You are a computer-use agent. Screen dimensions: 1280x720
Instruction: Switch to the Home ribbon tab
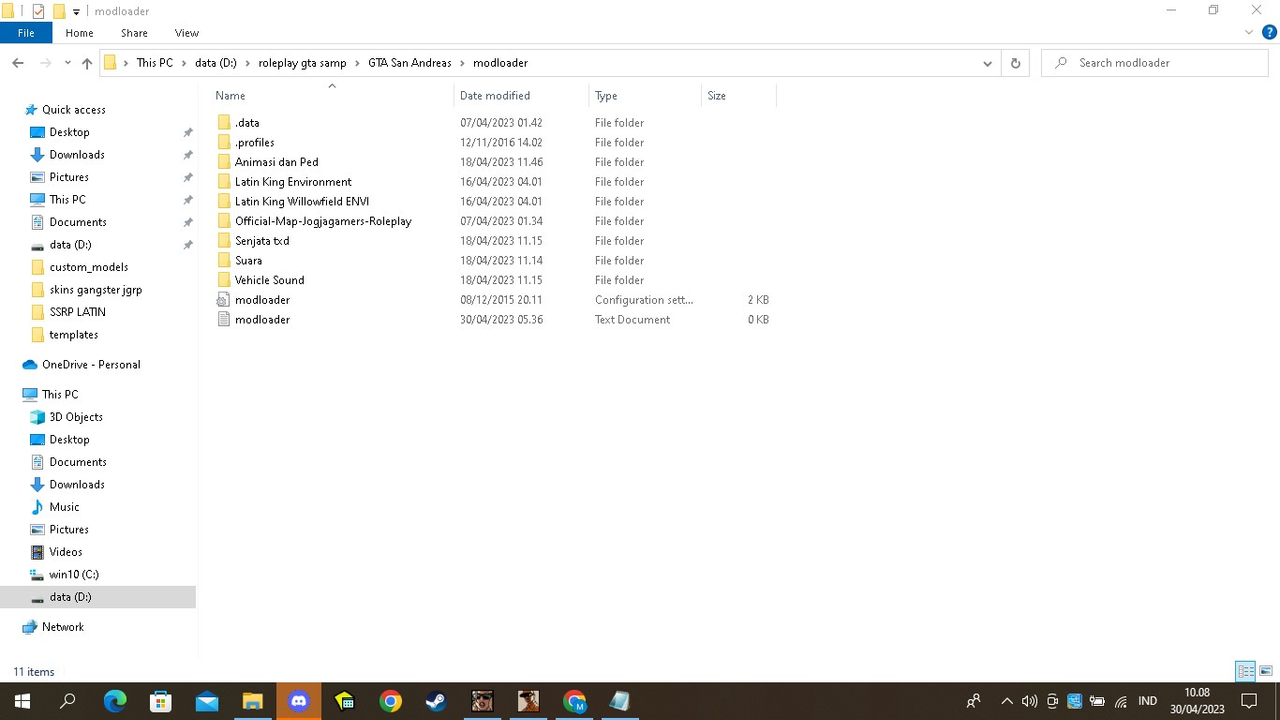pyautogui.click(x=79, y=33)
